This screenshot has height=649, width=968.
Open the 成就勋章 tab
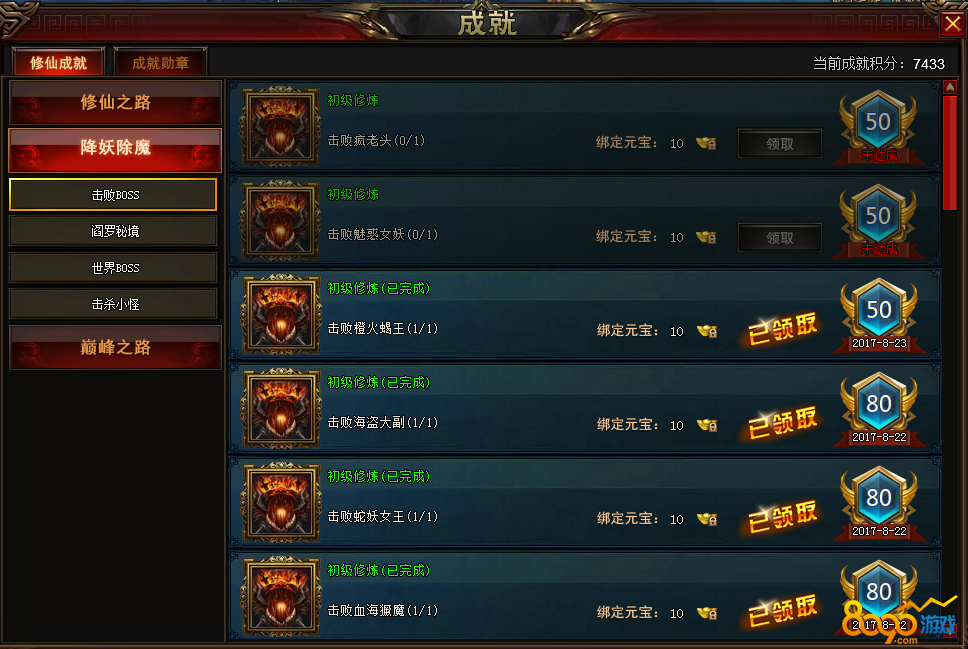160,62
